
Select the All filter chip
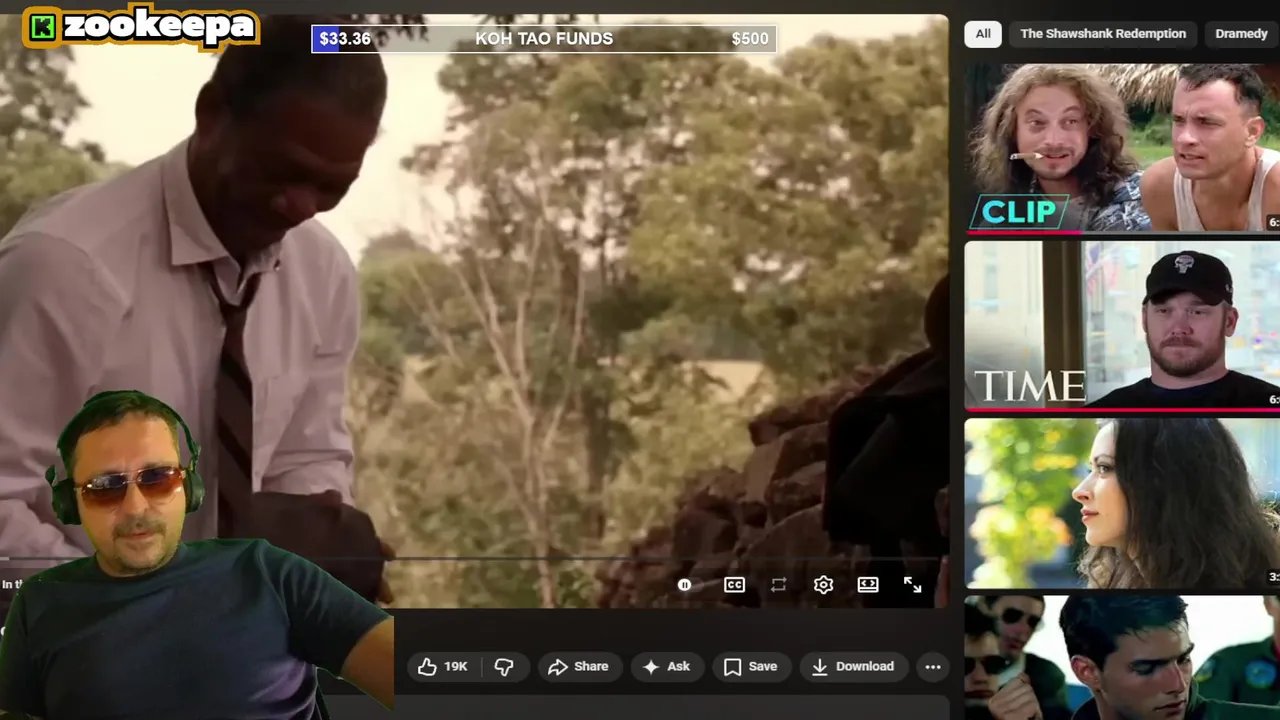(983, 34)
